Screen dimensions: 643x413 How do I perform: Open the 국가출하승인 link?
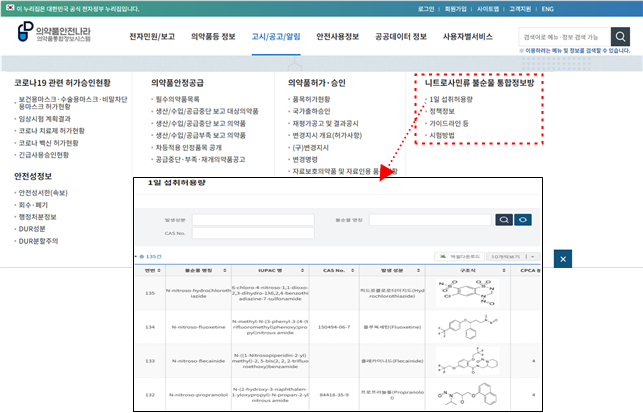(311, 111)
